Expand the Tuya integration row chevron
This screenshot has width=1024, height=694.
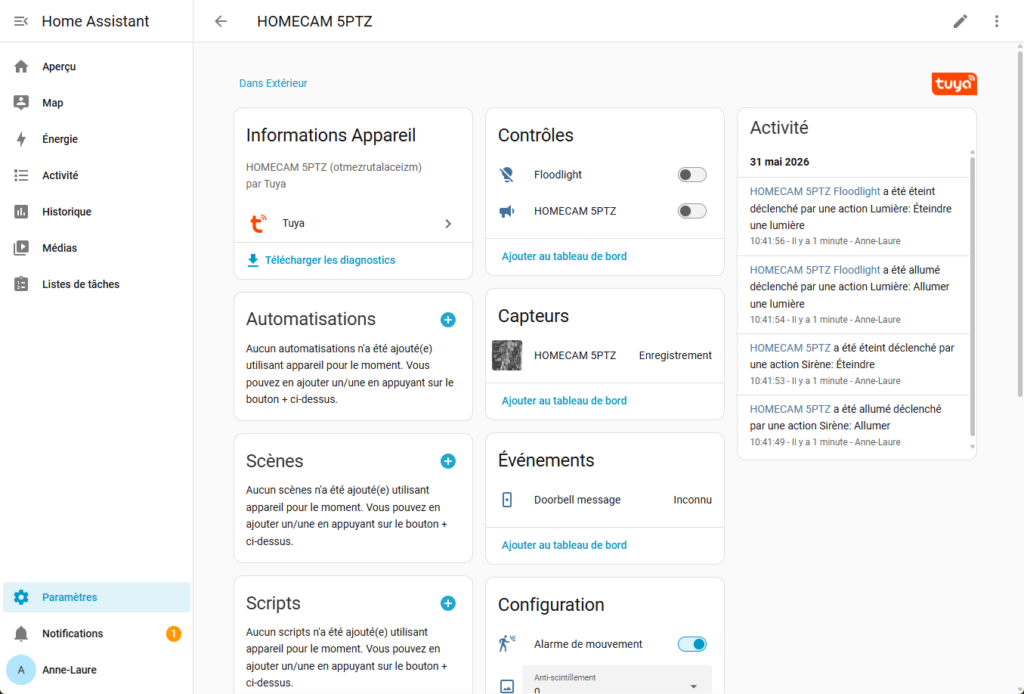tap(448, 223)
